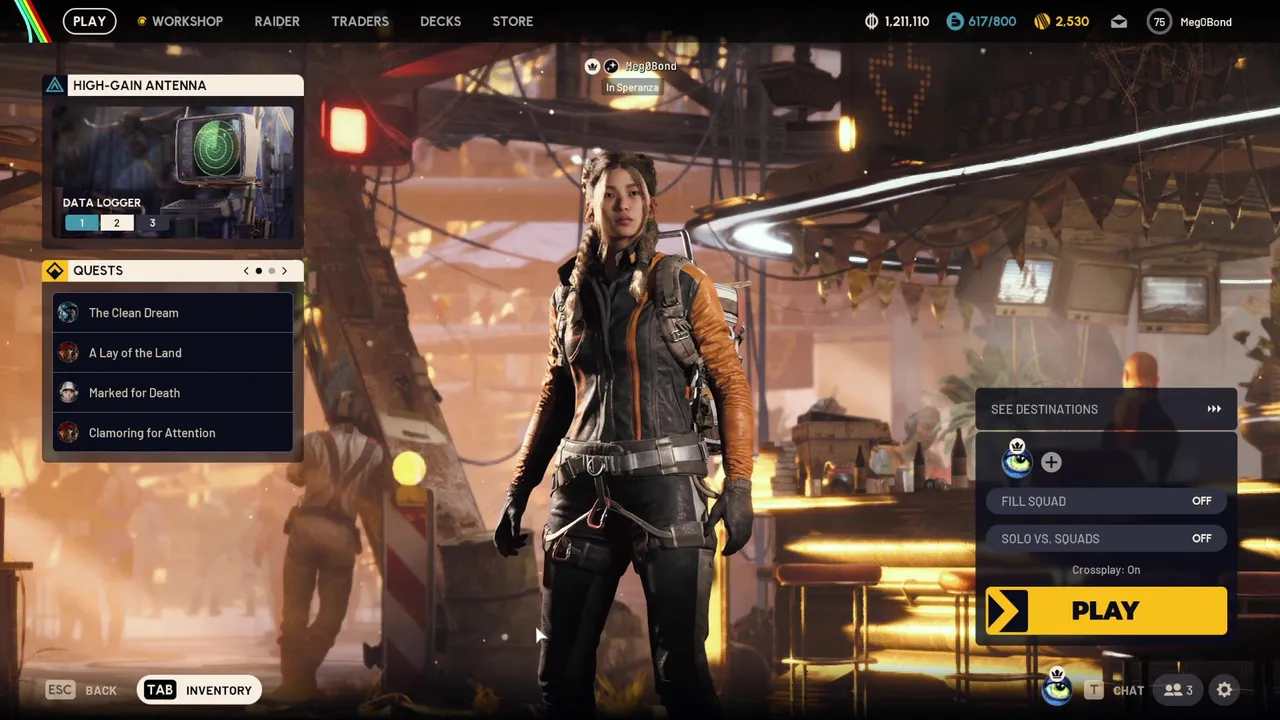Open the Data Logger project thumbnail
The height and width of the screenshot is (720, 1280).
[173, 171]
